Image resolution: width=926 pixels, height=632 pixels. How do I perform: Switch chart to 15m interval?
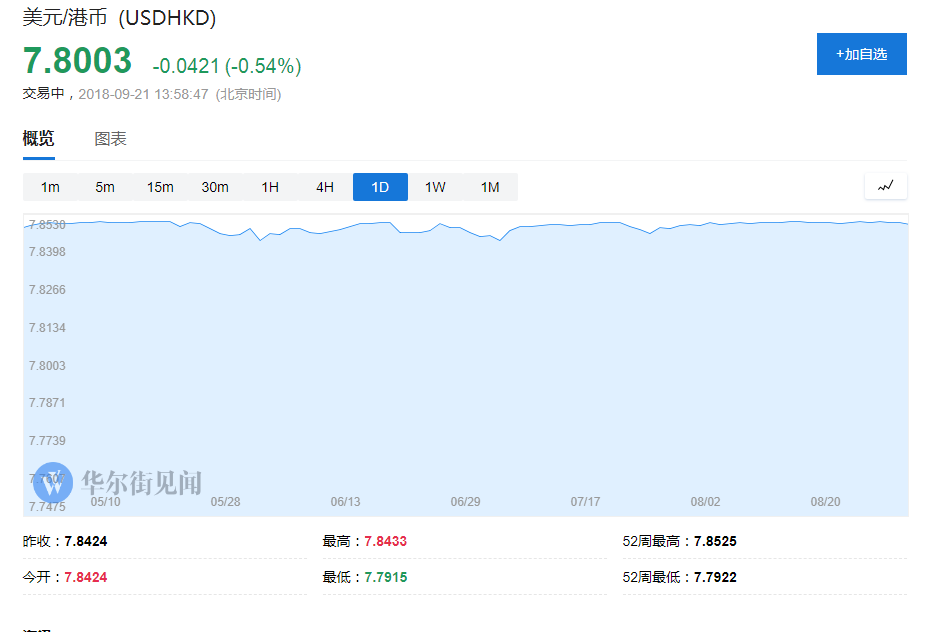(160, 187)
